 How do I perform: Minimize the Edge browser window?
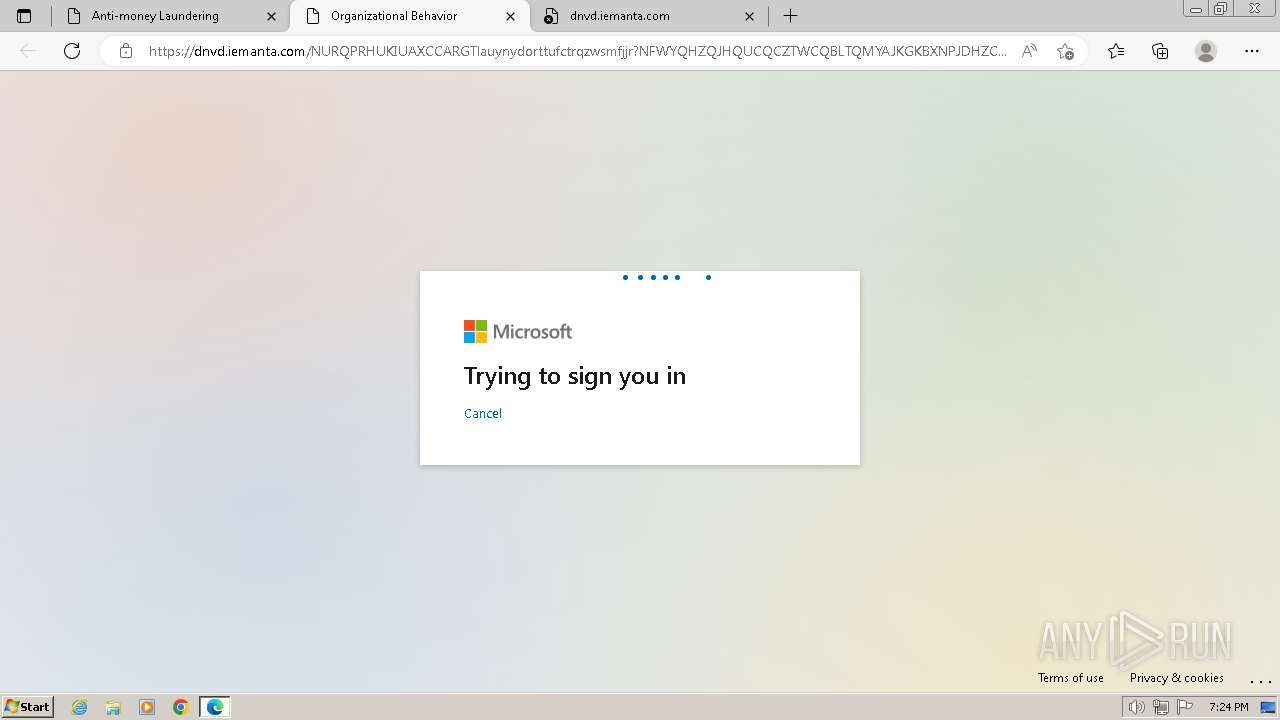[x=1196, y=9]
